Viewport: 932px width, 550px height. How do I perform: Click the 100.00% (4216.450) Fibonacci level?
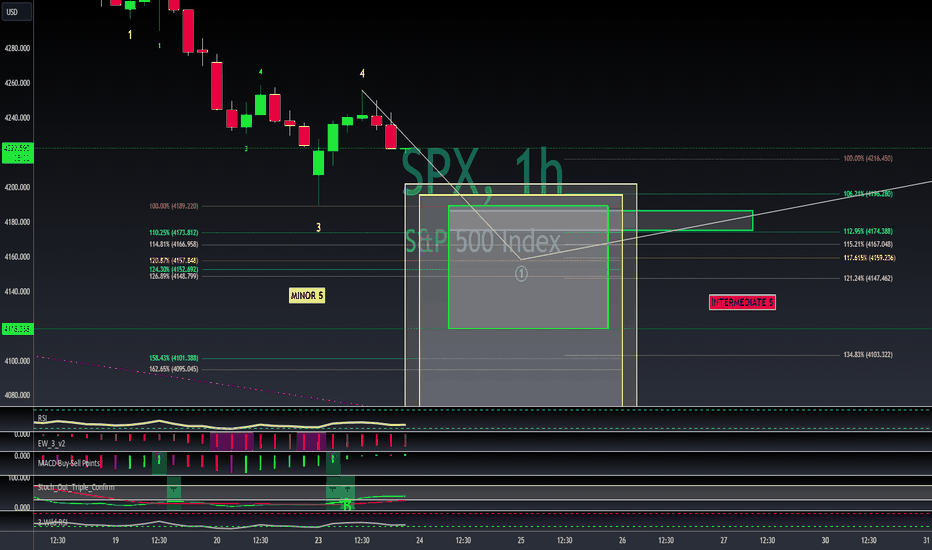[868, 158]
